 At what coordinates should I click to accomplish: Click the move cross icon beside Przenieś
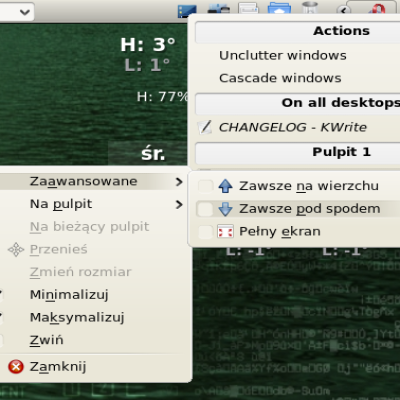16,249
